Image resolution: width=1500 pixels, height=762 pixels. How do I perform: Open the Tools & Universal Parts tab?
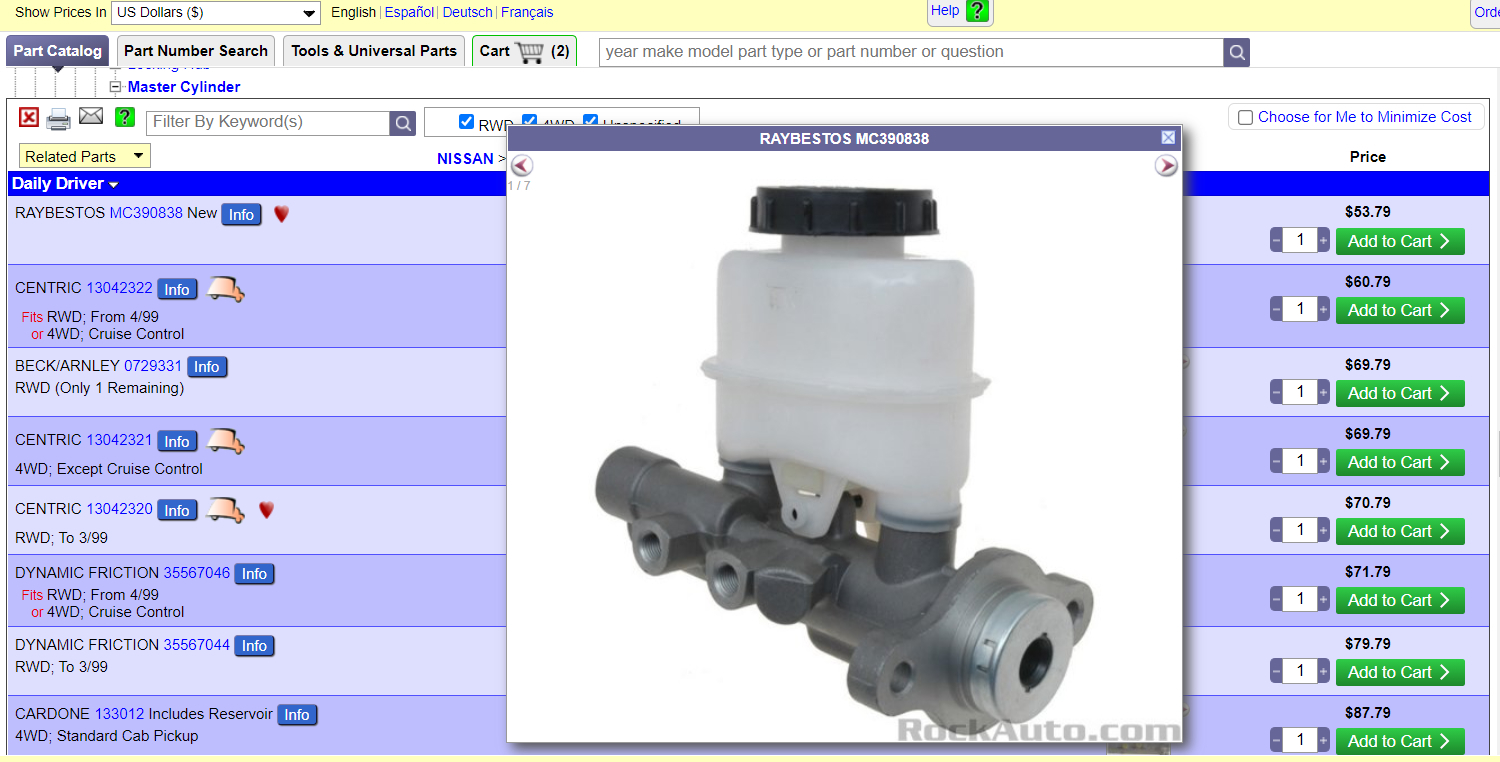coord(374,51)
